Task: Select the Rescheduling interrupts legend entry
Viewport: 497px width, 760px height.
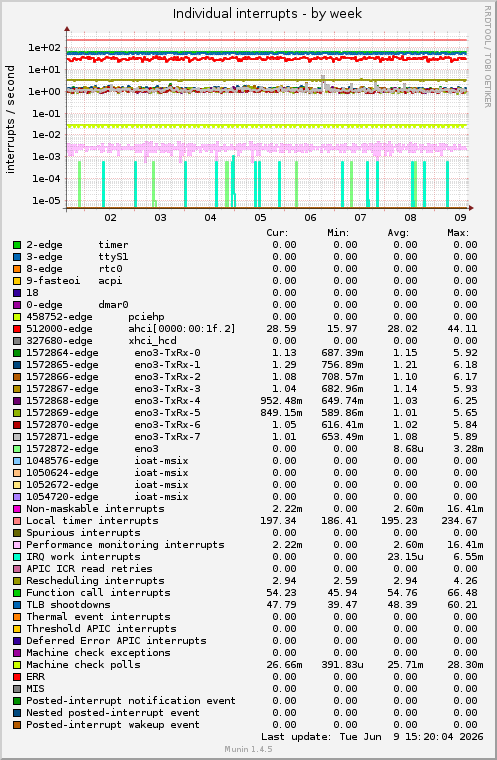Action: pyautogui.click(x=95, y=581)
